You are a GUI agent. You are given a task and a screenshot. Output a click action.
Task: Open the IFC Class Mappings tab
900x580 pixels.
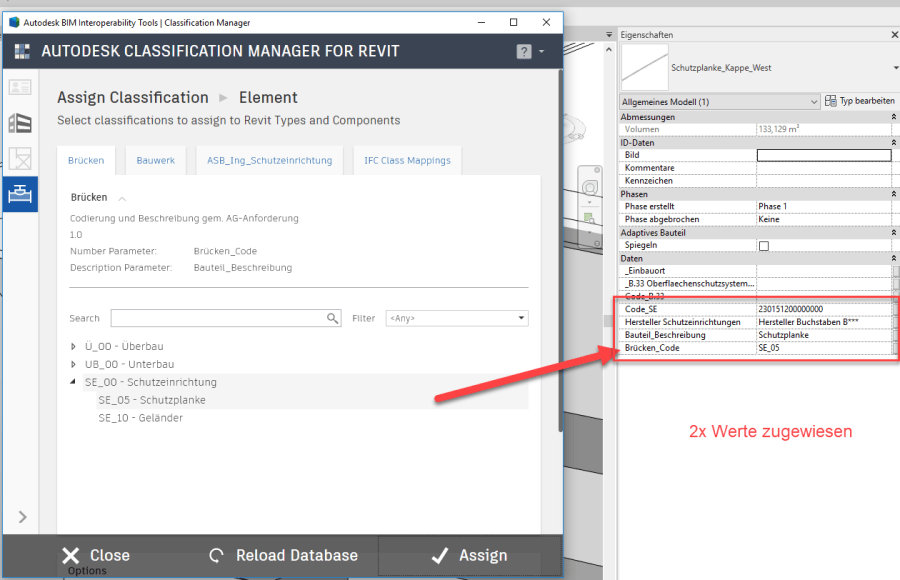tap(407, 161)
